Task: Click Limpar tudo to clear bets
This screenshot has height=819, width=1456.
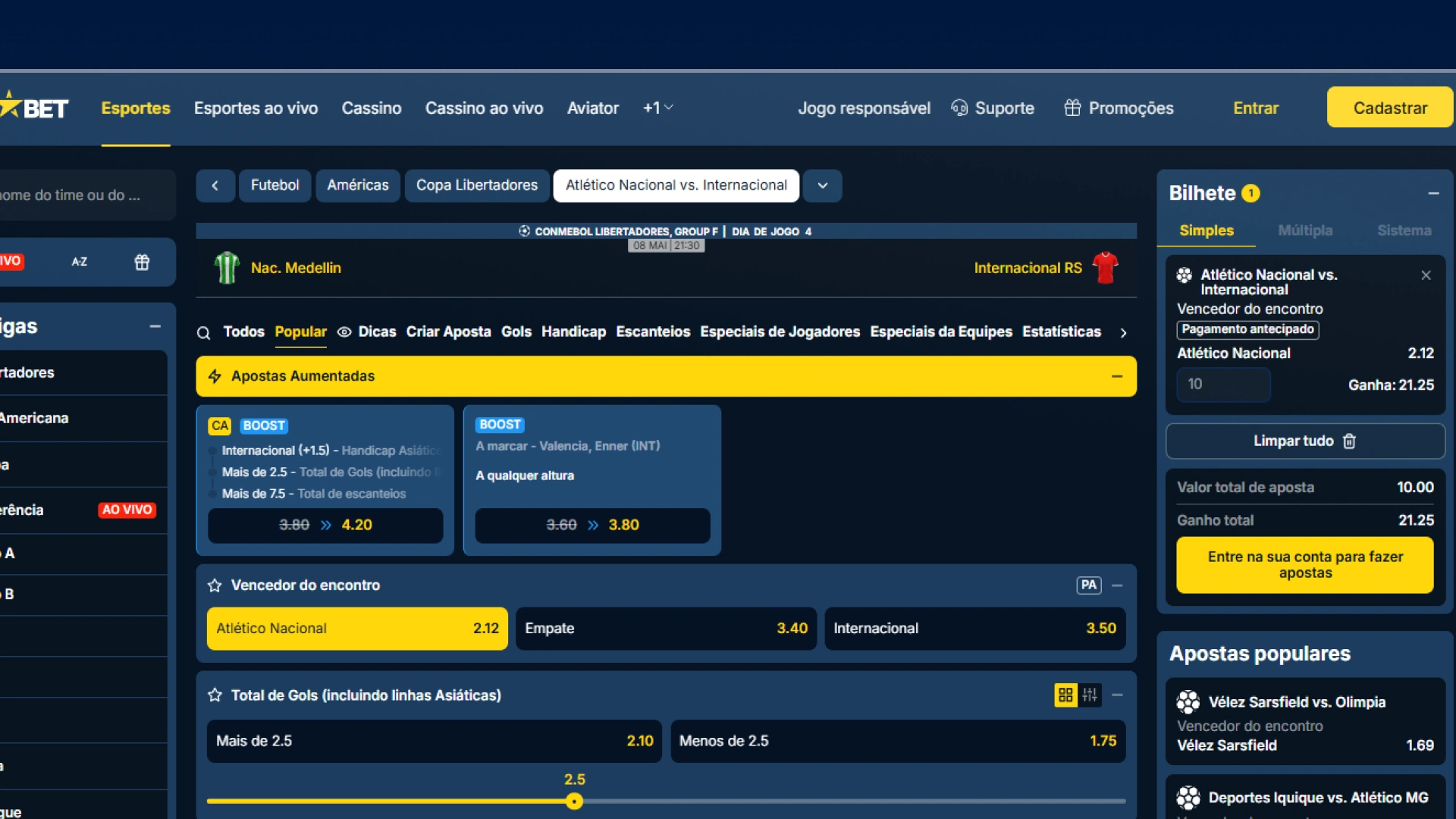Action: [x=1305, y=441]
